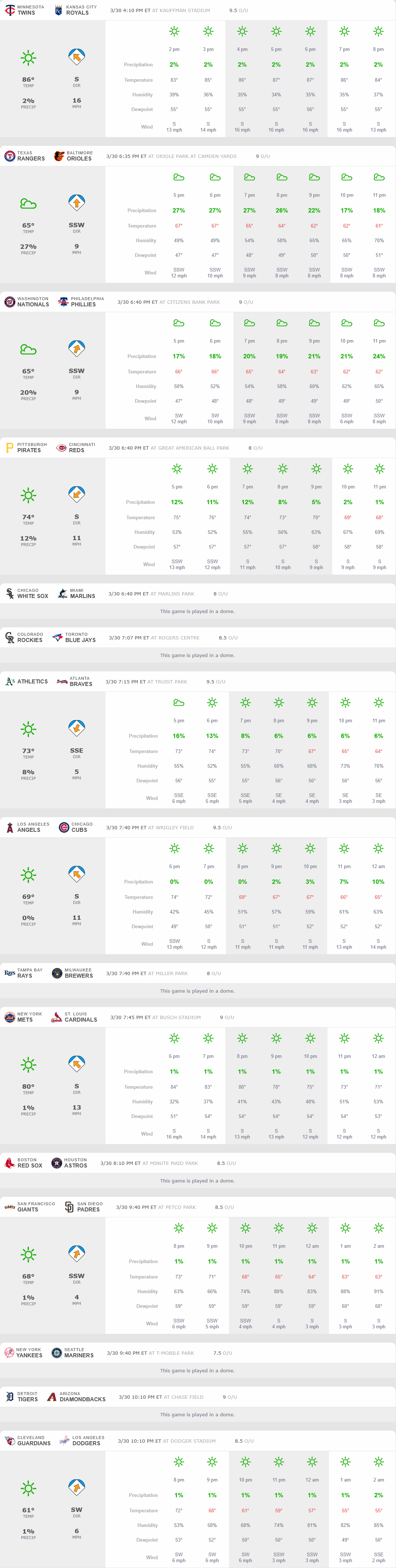Click large sunny icon in Mets-Cardinals summary
396x1568 pixels.
coord(28,1065)
